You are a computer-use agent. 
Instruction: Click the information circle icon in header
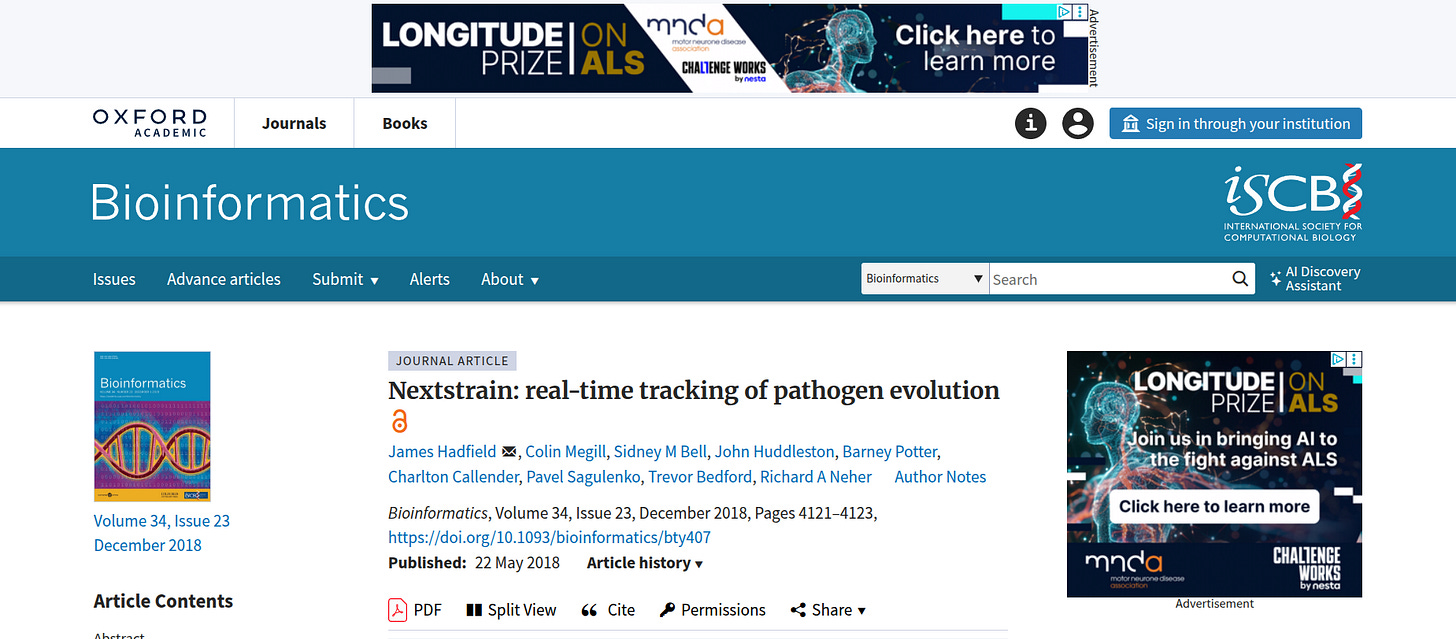pos(1031,123)
